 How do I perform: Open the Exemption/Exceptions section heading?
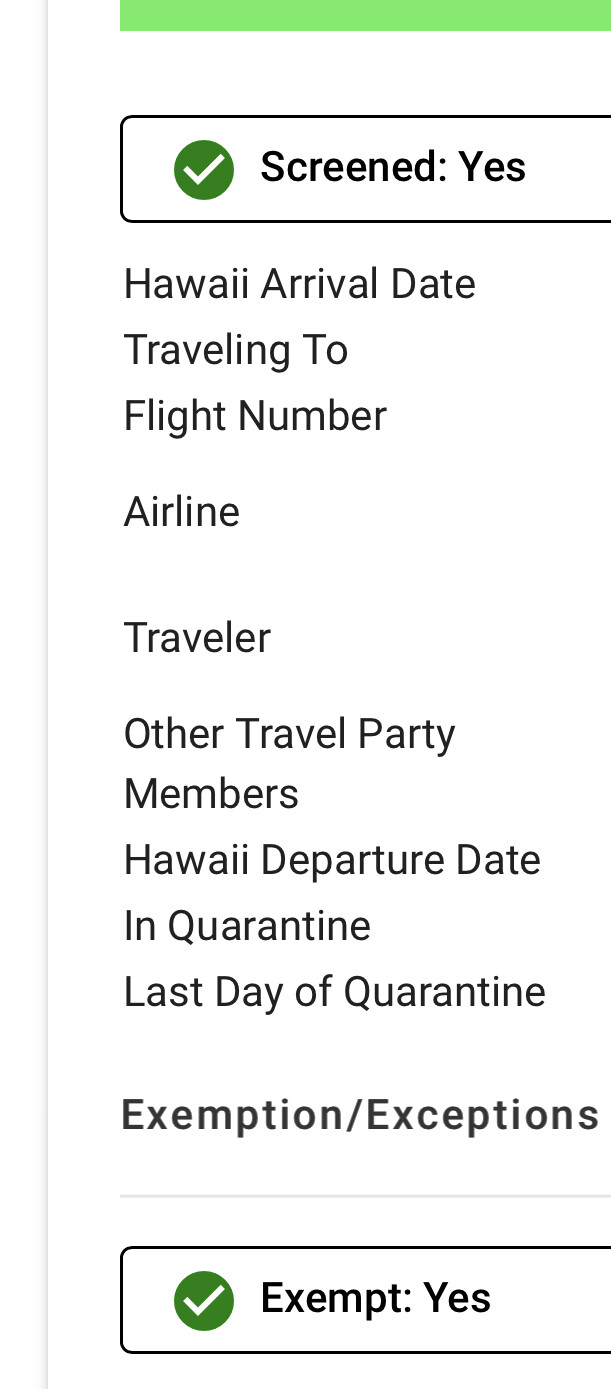[360, 1115]
